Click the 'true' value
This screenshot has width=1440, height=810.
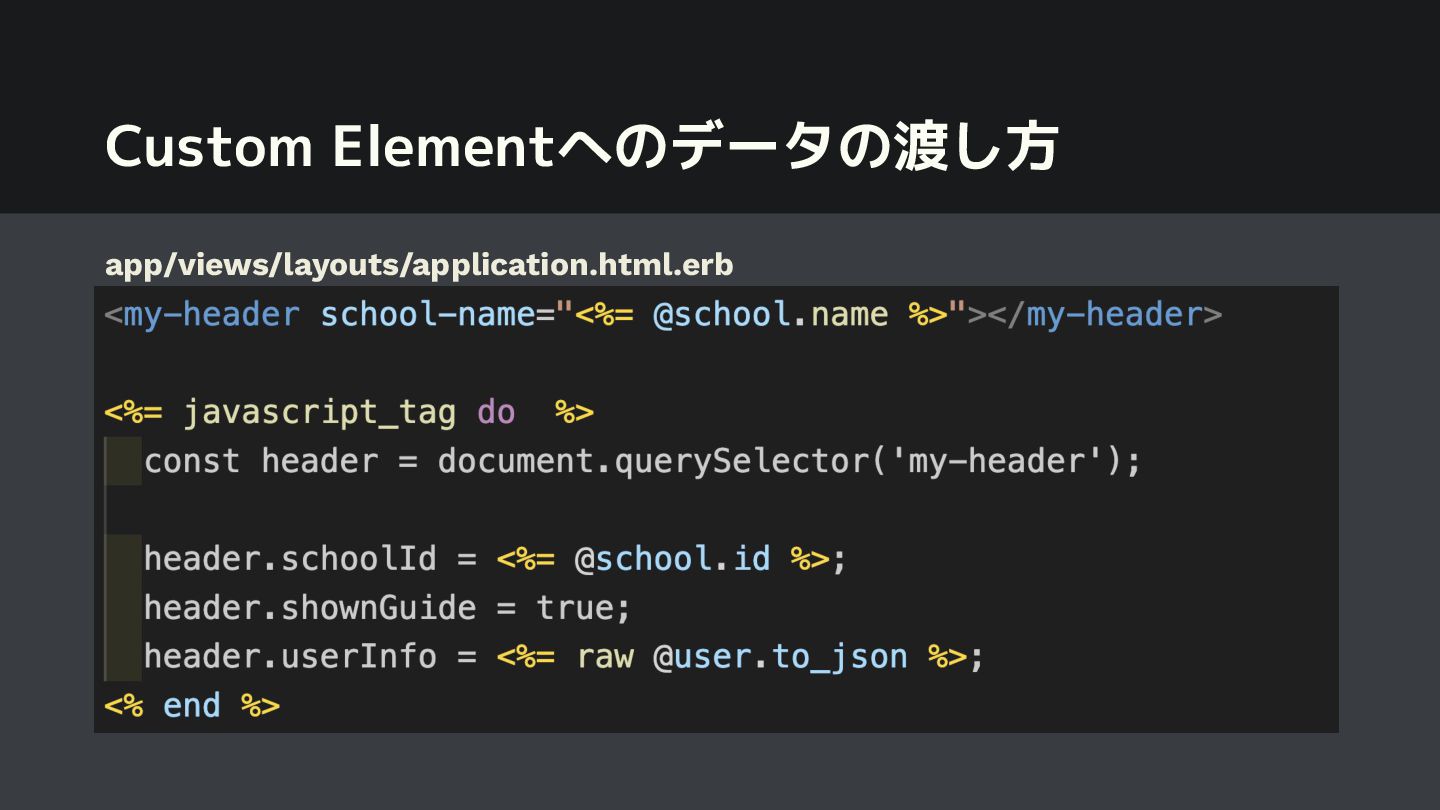[574, 607]
